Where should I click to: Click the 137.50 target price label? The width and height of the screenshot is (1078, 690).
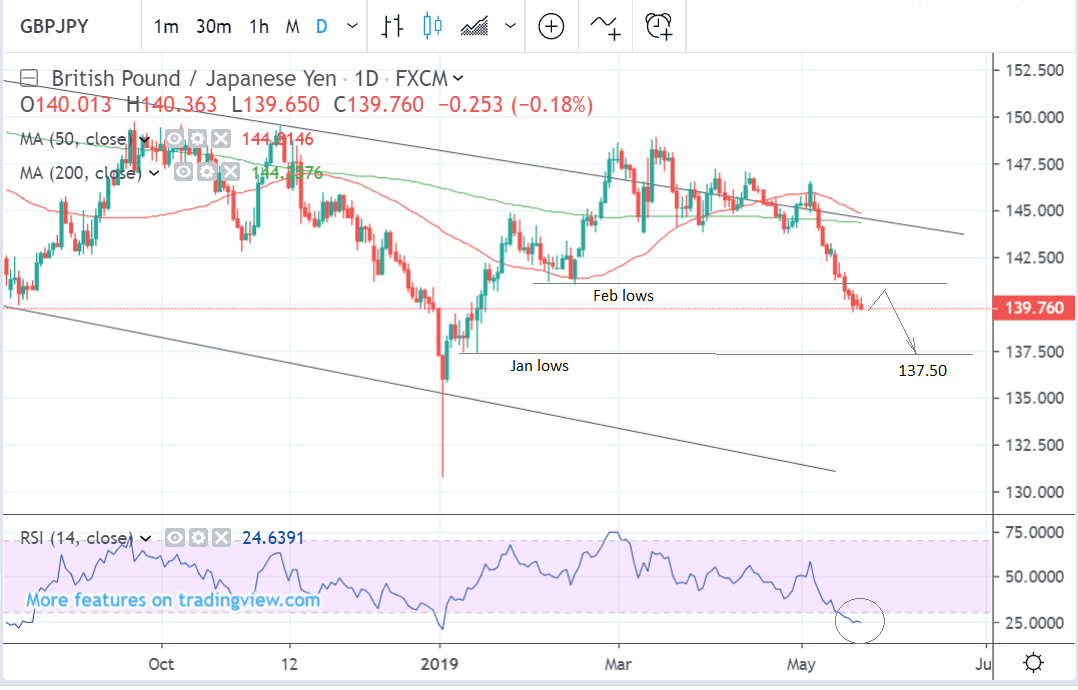tap(923, 371)
